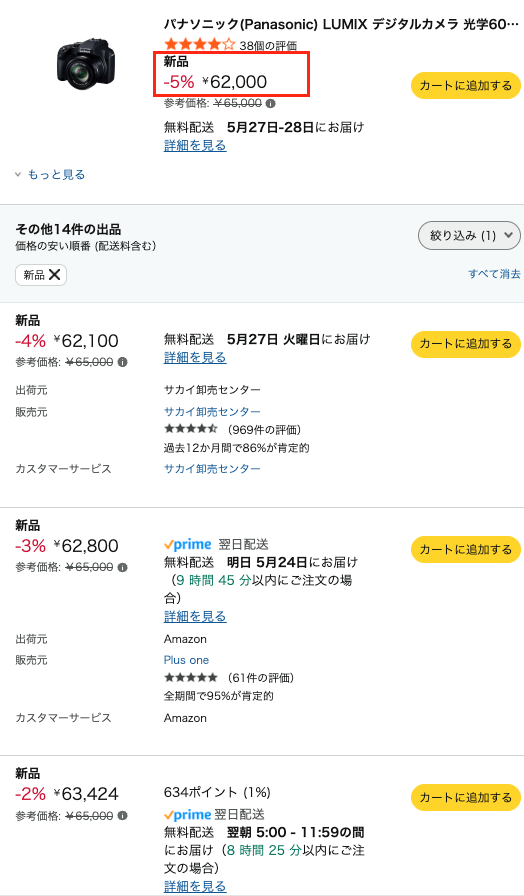Remove the 新品 filter with its X icon

click(54, 275)
